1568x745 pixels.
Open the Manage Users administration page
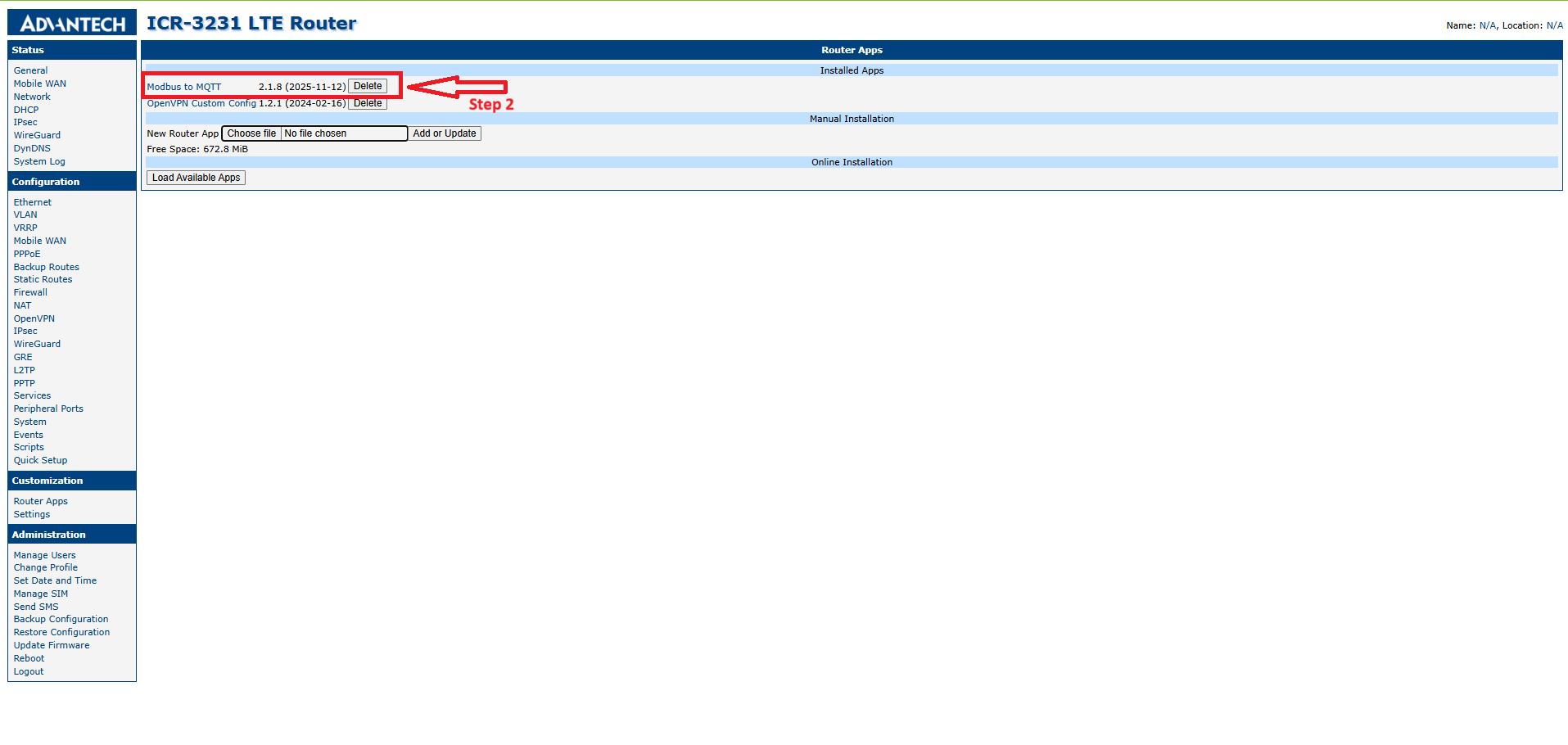(x=45, y=555)
